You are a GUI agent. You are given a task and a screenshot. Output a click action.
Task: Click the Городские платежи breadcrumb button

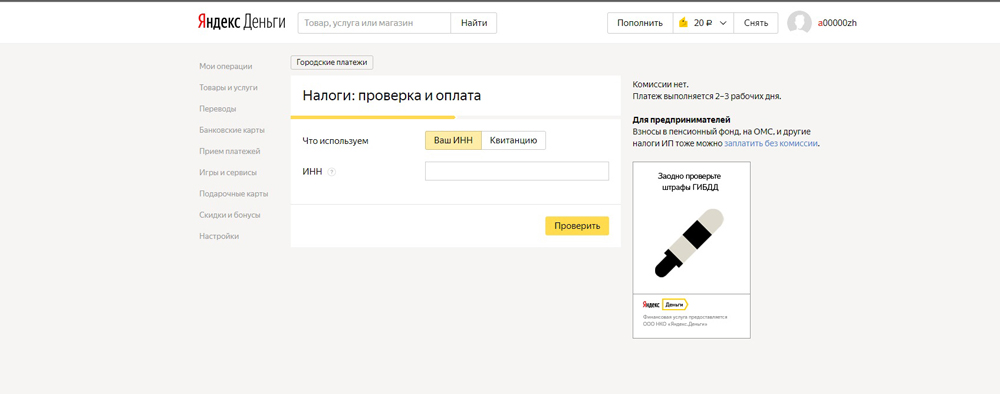click(332, 62)
